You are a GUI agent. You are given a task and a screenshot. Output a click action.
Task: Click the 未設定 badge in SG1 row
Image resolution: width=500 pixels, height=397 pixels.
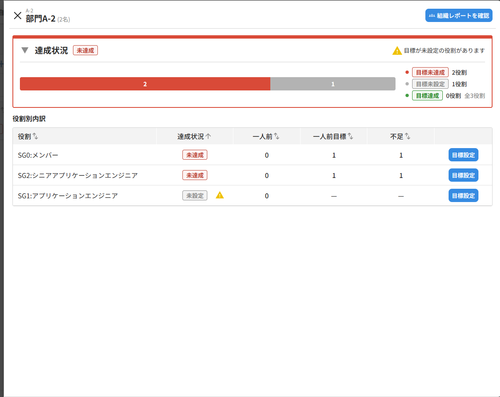[x=195, y=196]
